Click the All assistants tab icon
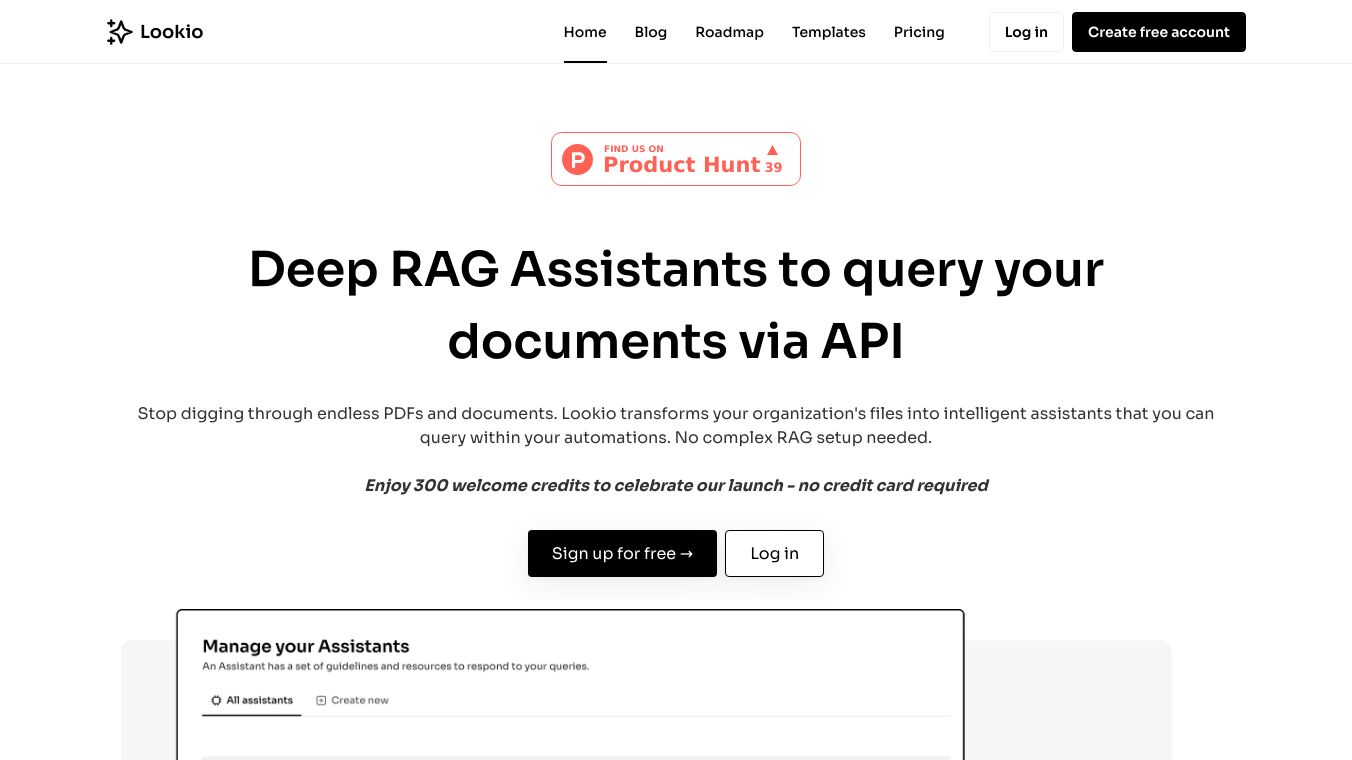This screenshot has height=760, width=1352. (x=216, y=700)
